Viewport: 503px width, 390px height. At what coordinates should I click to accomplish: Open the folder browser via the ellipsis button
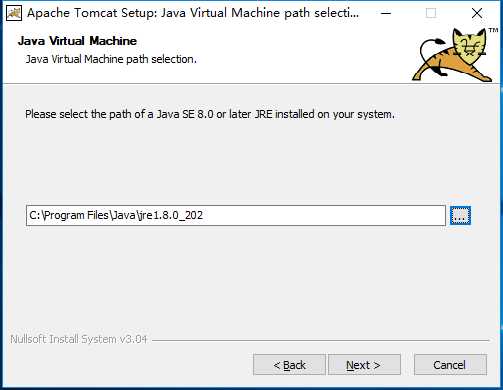coord(460,215)
